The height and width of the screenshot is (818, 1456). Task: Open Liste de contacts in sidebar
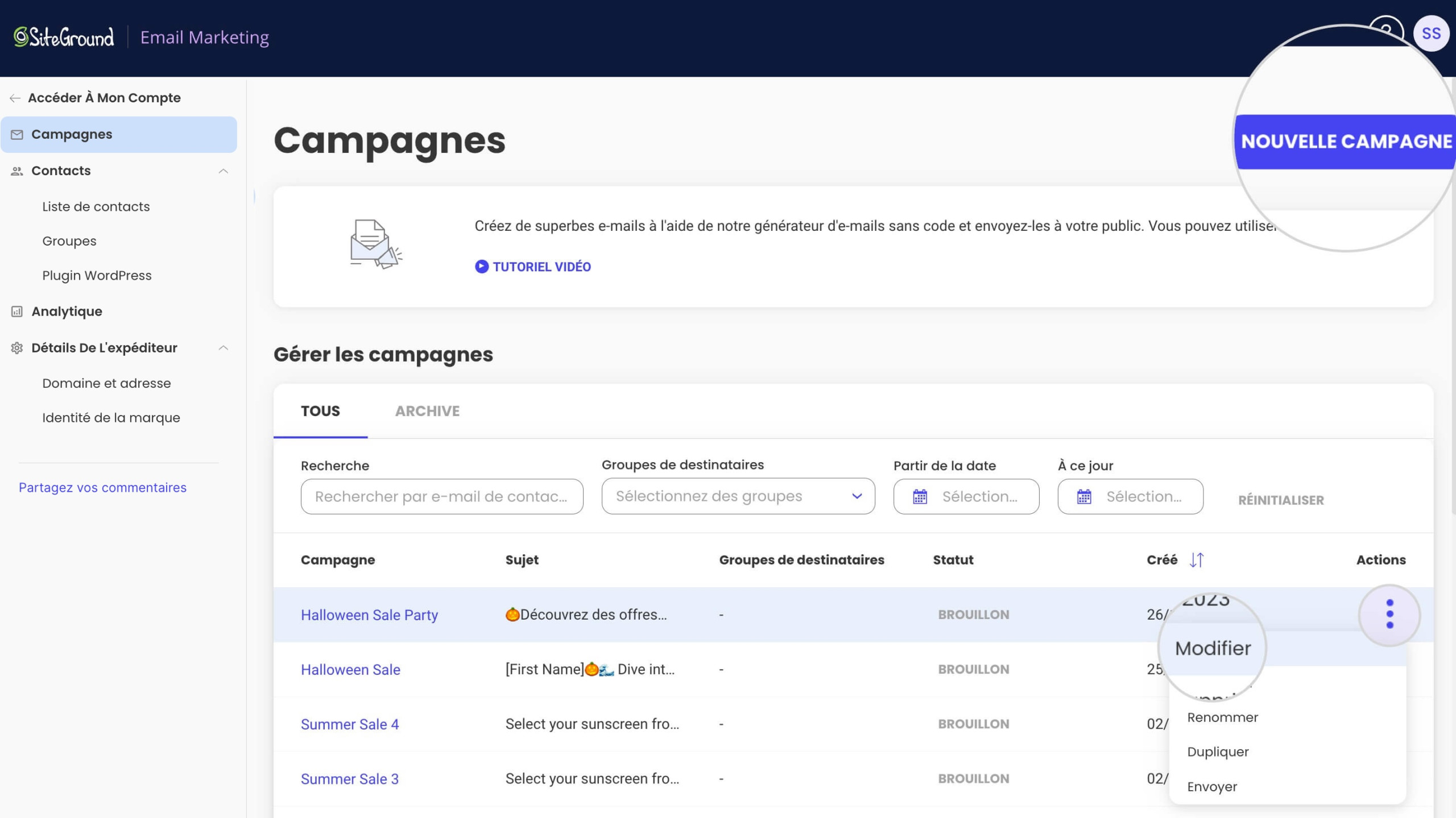click(96, 207)
